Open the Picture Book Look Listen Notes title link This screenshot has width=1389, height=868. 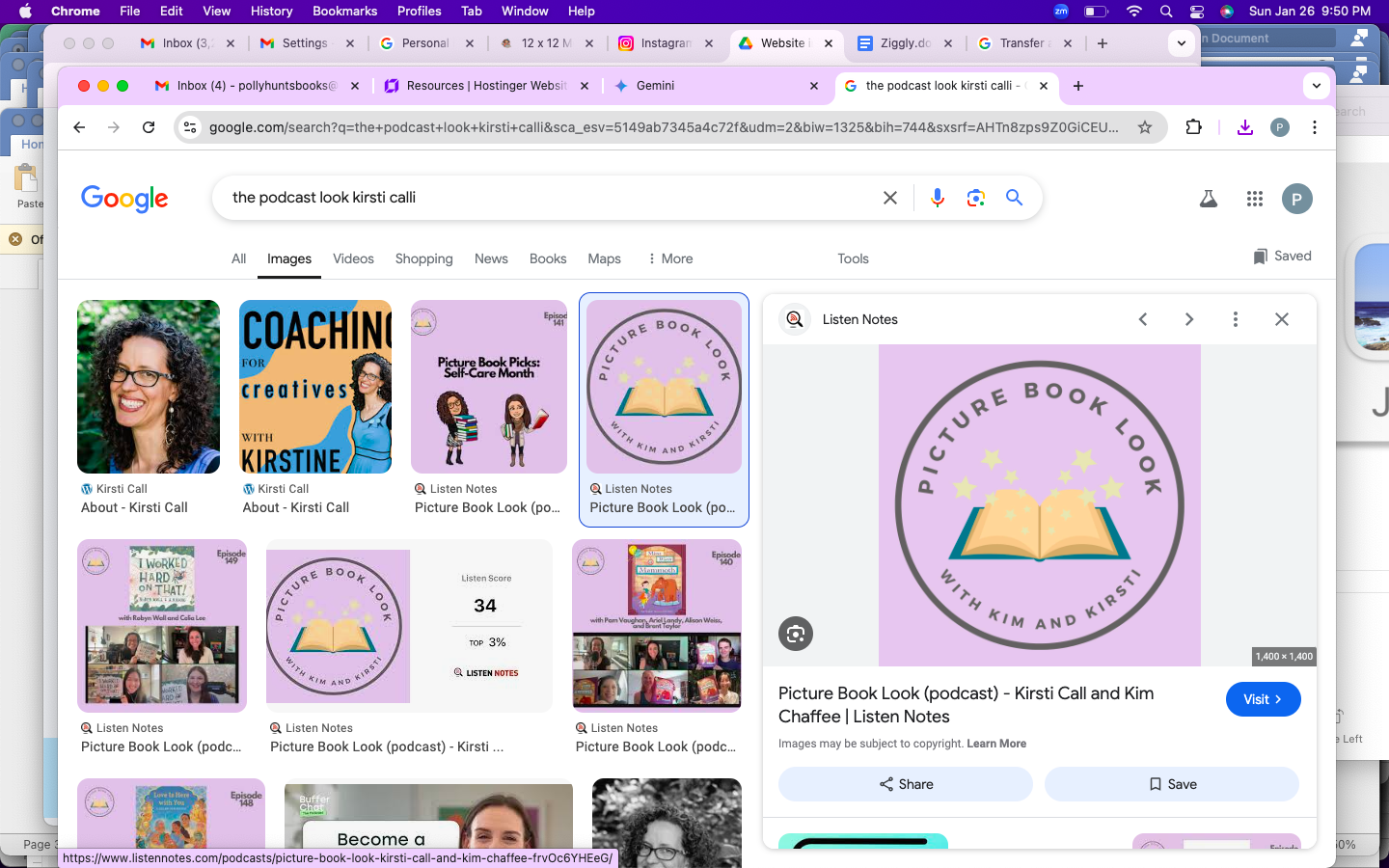pos(966,705)
